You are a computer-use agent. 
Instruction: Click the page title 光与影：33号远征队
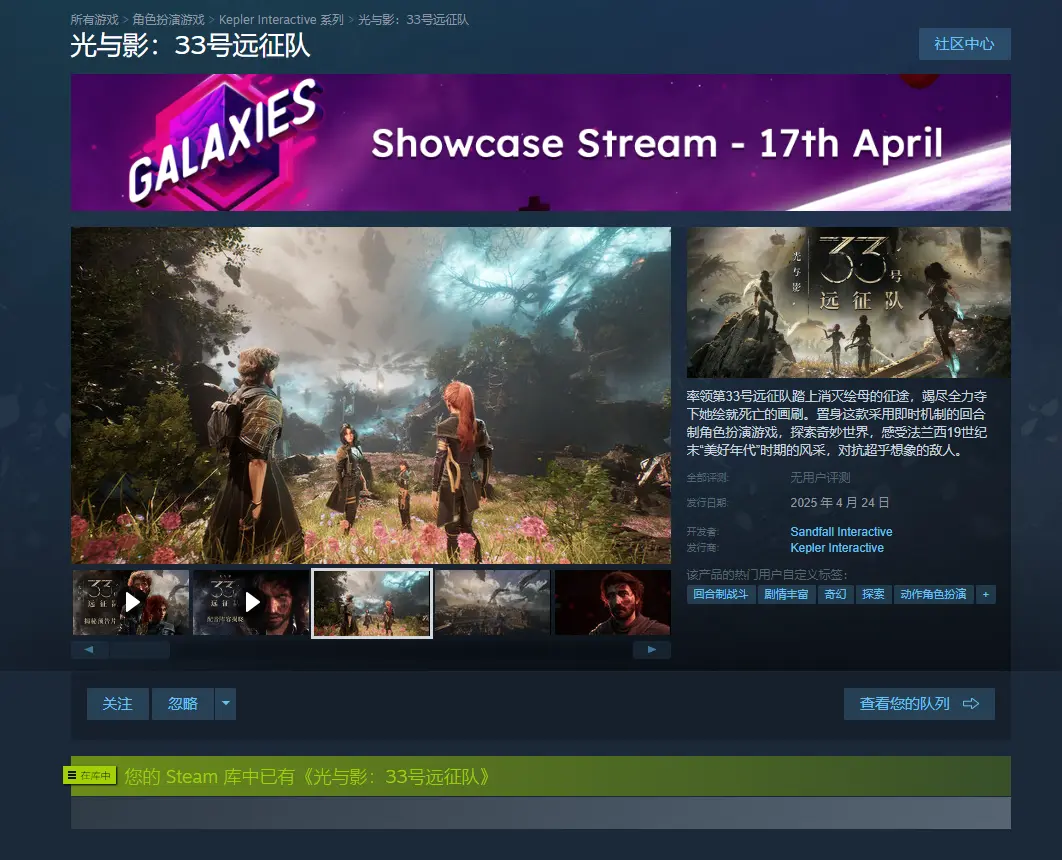pyautogui.click(x=190, y=46)
